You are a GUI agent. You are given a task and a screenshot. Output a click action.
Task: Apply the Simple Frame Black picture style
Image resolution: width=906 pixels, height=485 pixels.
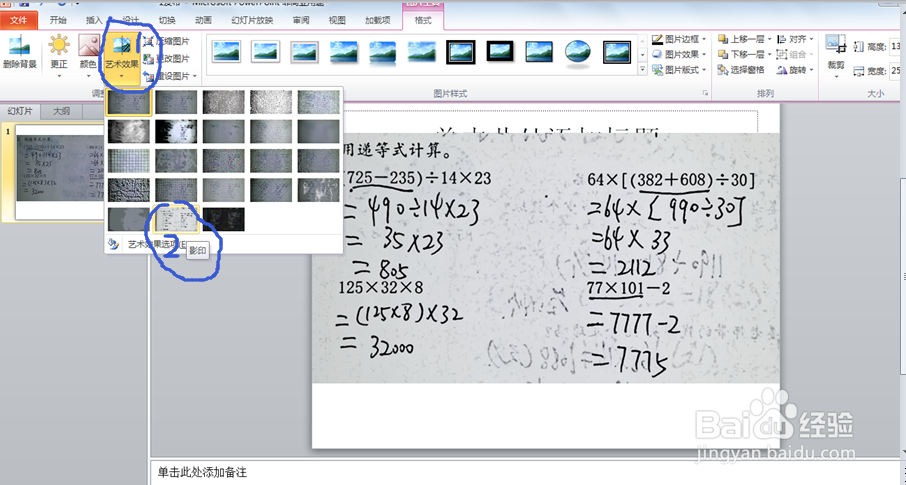539,52
